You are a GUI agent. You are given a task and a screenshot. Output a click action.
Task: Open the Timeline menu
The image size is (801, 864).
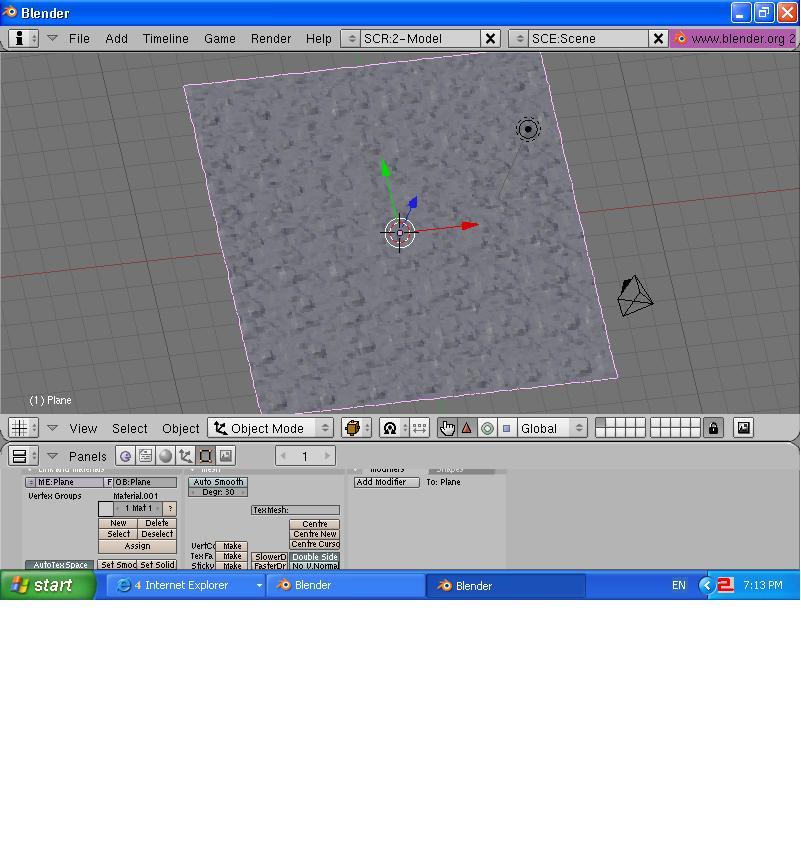165,39
